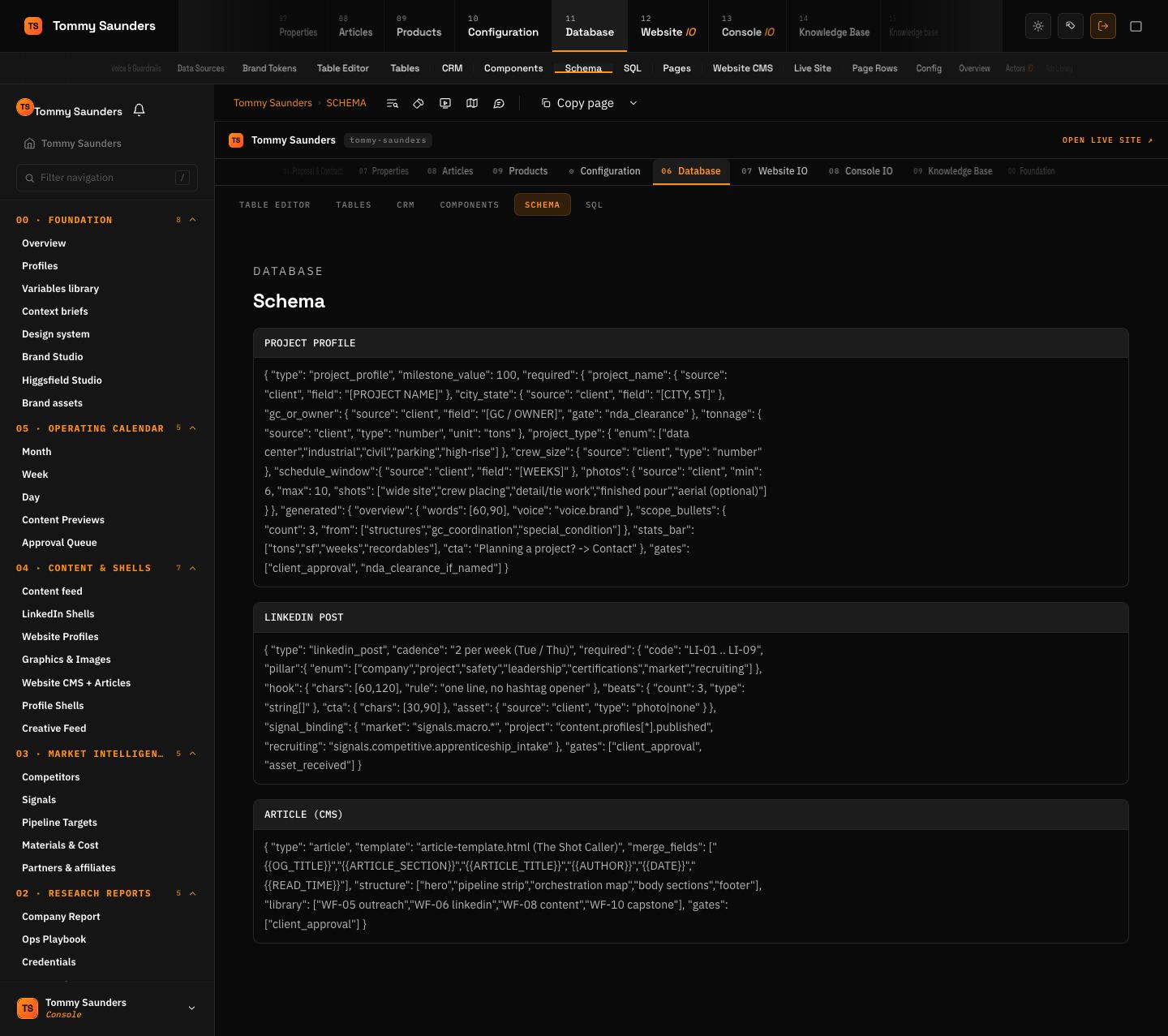The height and width of the screenshot is (1036, 1168).
Task: Click the copy icon in Copy page
Action: (546, 103)
